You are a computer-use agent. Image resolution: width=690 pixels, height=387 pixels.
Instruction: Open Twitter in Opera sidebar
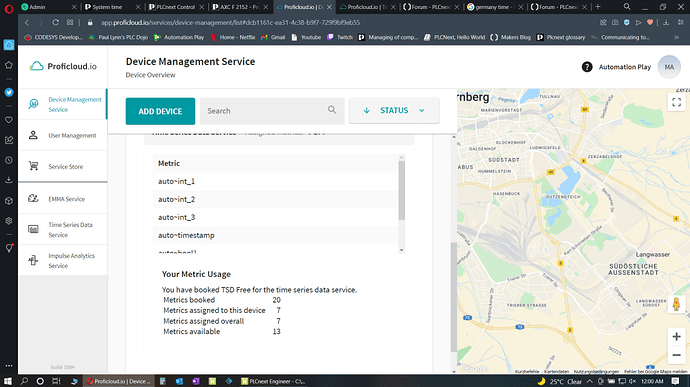pyautogui.click(x=9, y=92)
